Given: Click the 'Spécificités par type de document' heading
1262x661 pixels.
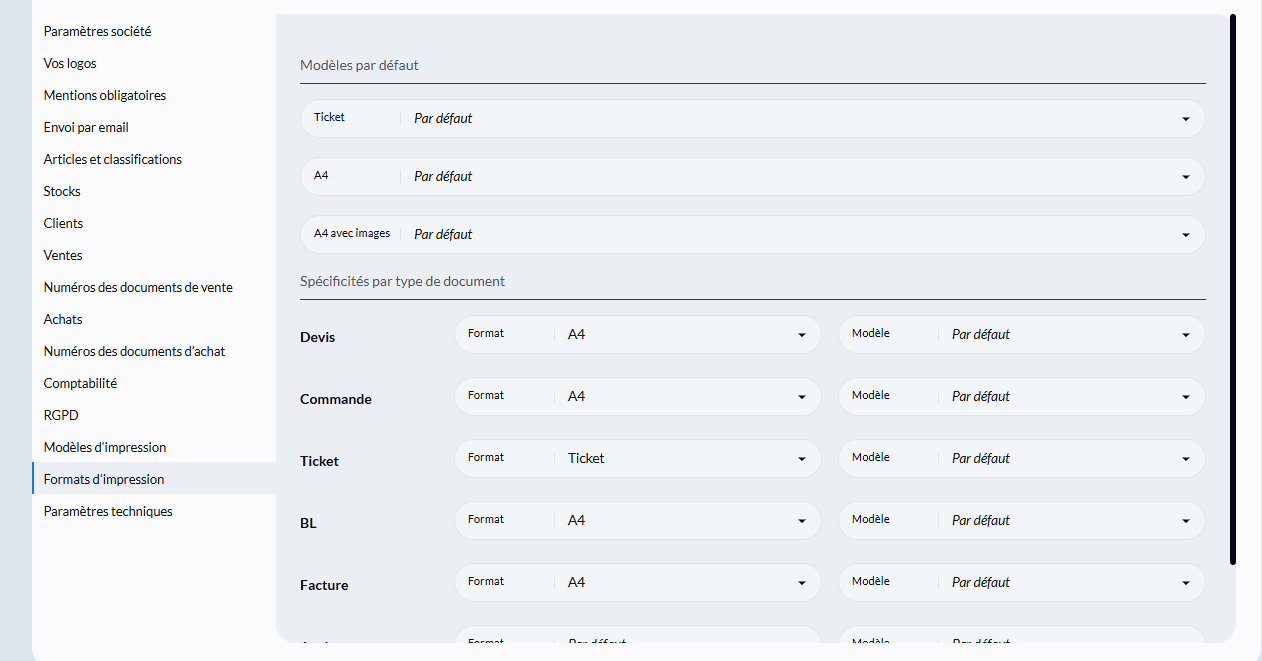Looking at the screenshot, I should (x=402, y=281).
